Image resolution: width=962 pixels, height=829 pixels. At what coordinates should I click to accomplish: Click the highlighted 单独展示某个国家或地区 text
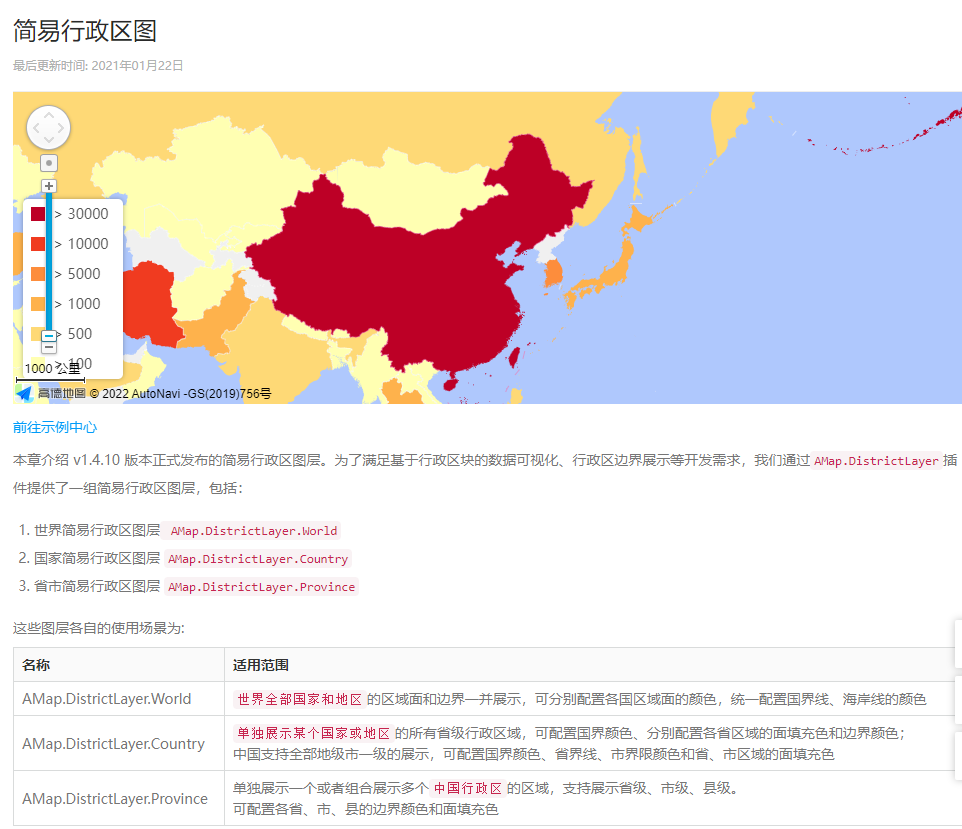[x=314, y=733]
